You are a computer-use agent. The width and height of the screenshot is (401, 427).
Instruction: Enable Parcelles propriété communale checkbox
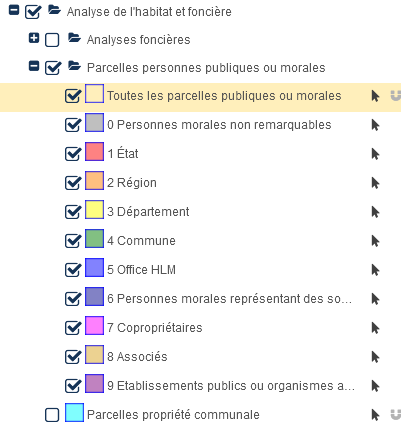(x=52, y=415)
